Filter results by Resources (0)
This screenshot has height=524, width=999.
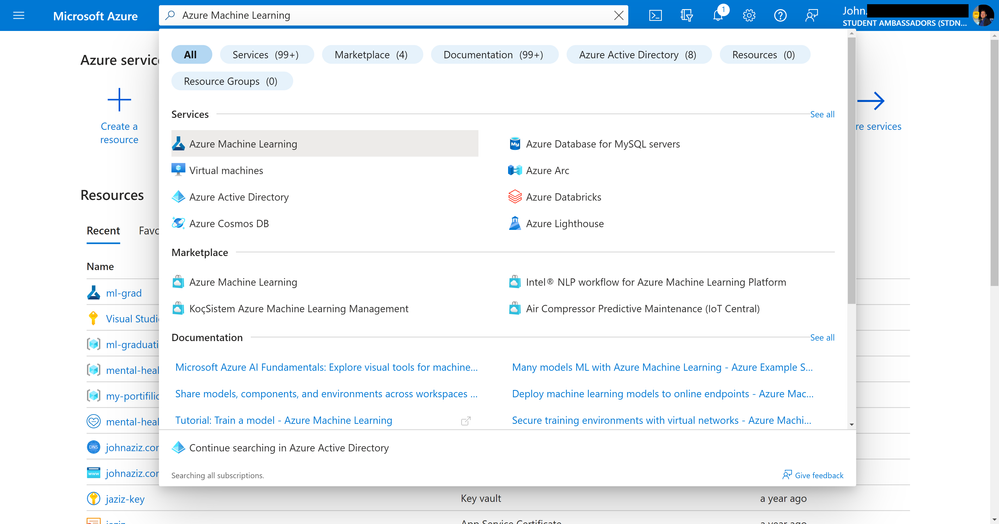764,55
